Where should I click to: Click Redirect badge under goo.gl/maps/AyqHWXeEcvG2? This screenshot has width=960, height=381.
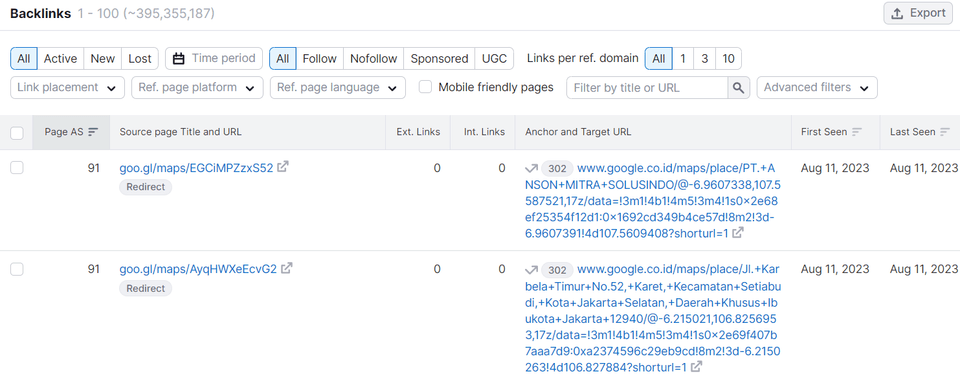point(146,289)
